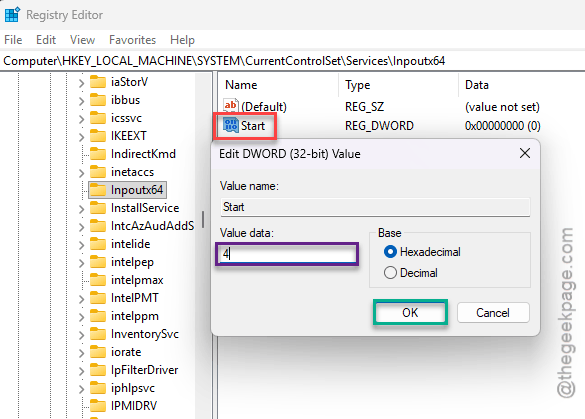
Task: Expand the icssvc tree node
Action: coord(81,119)
